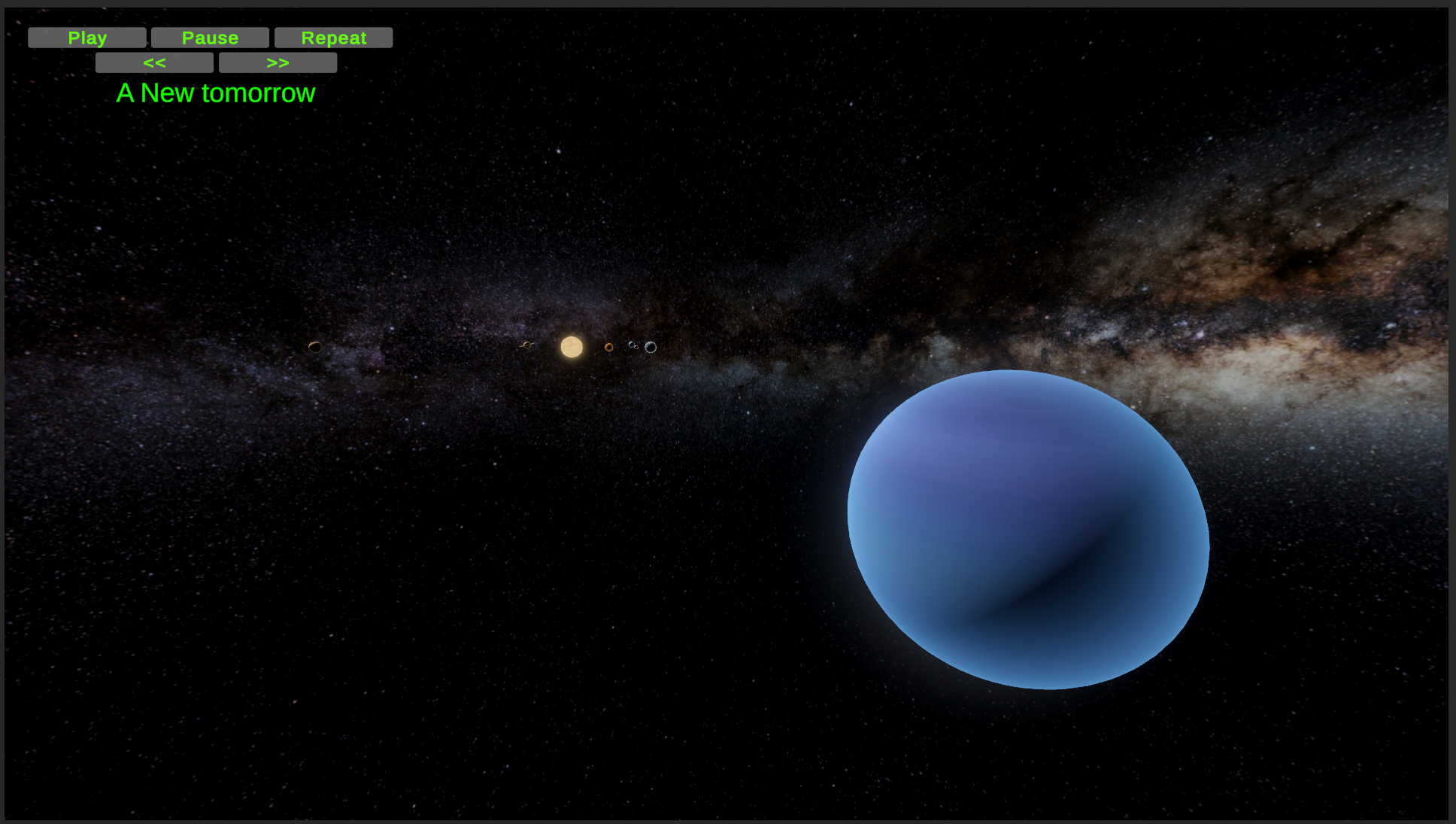Select the large blue planet
This screenshot has width=1456, height=824.
1028,530
